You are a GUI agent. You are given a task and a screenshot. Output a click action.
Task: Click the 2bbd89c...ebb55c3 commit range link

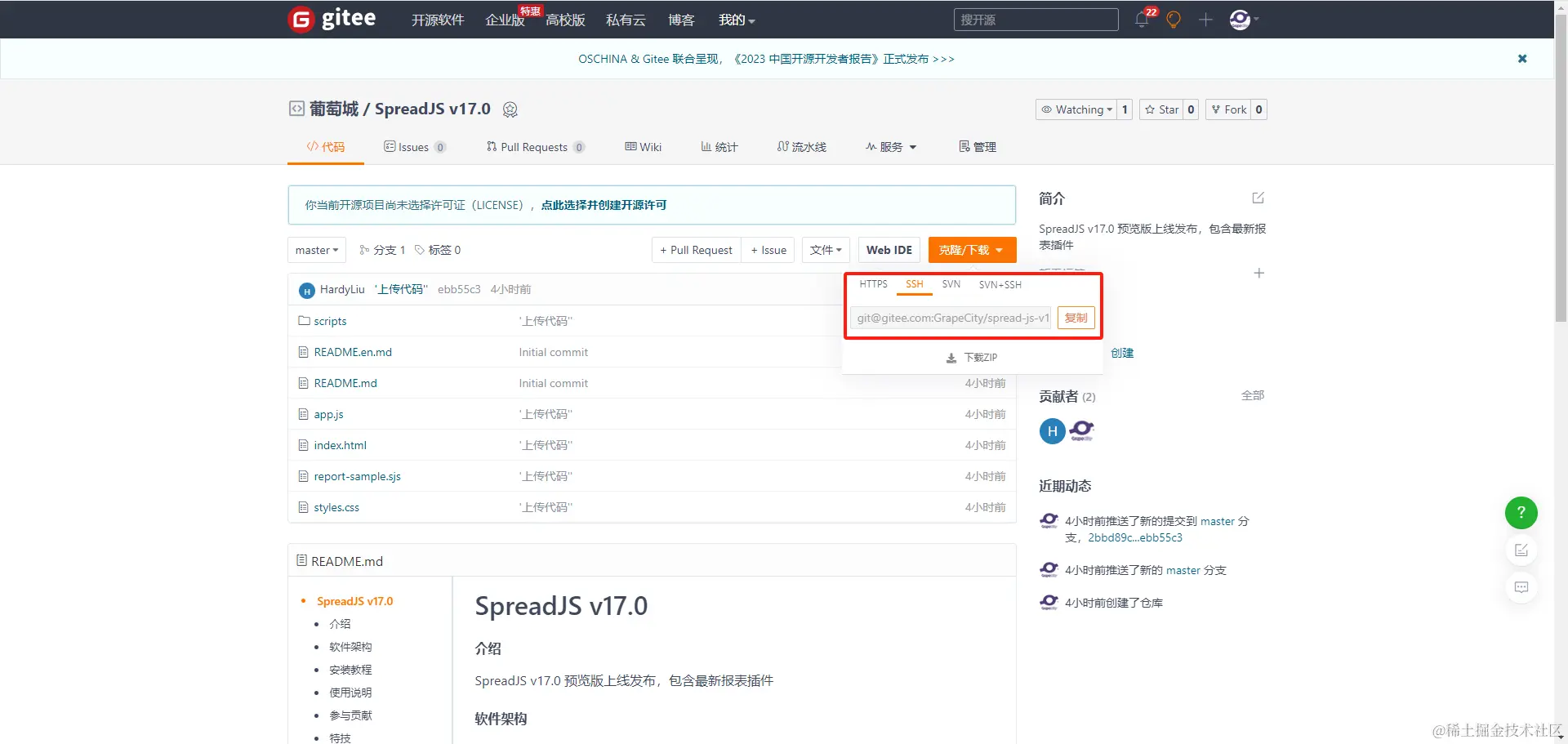tap(1135, 537)
